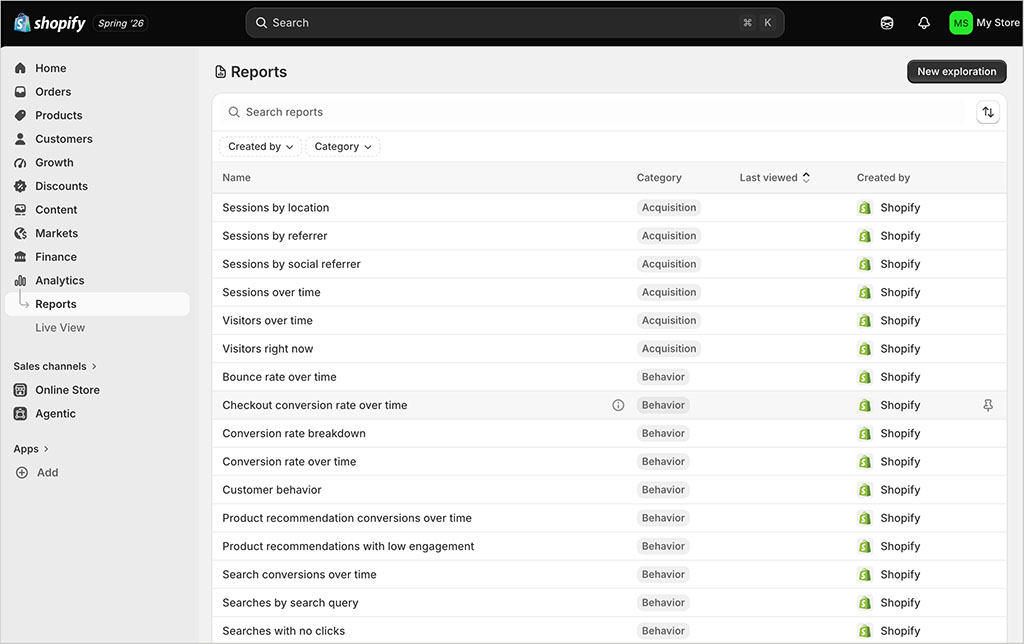1024x644 pixels.
Task: Click the Home icon in the sidebar
Action: tap(20, 68)
